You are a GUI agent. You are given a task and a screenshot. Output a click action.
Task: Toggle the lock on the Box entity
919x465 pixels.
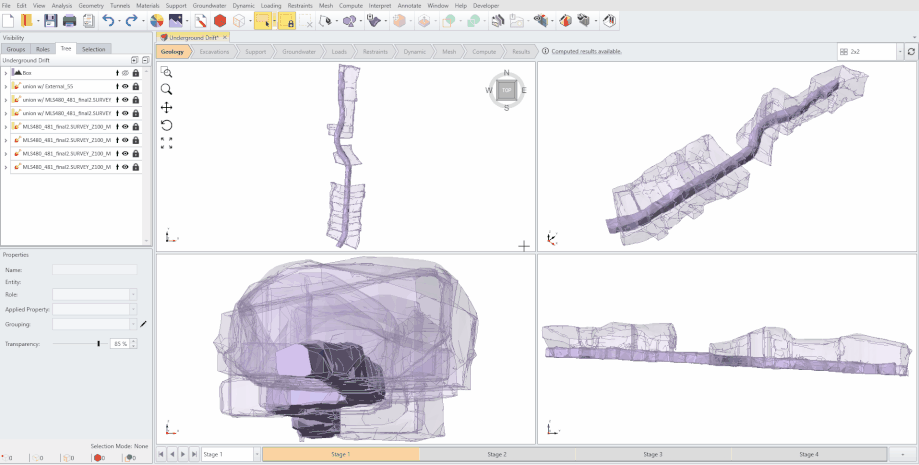pos(135,73)
